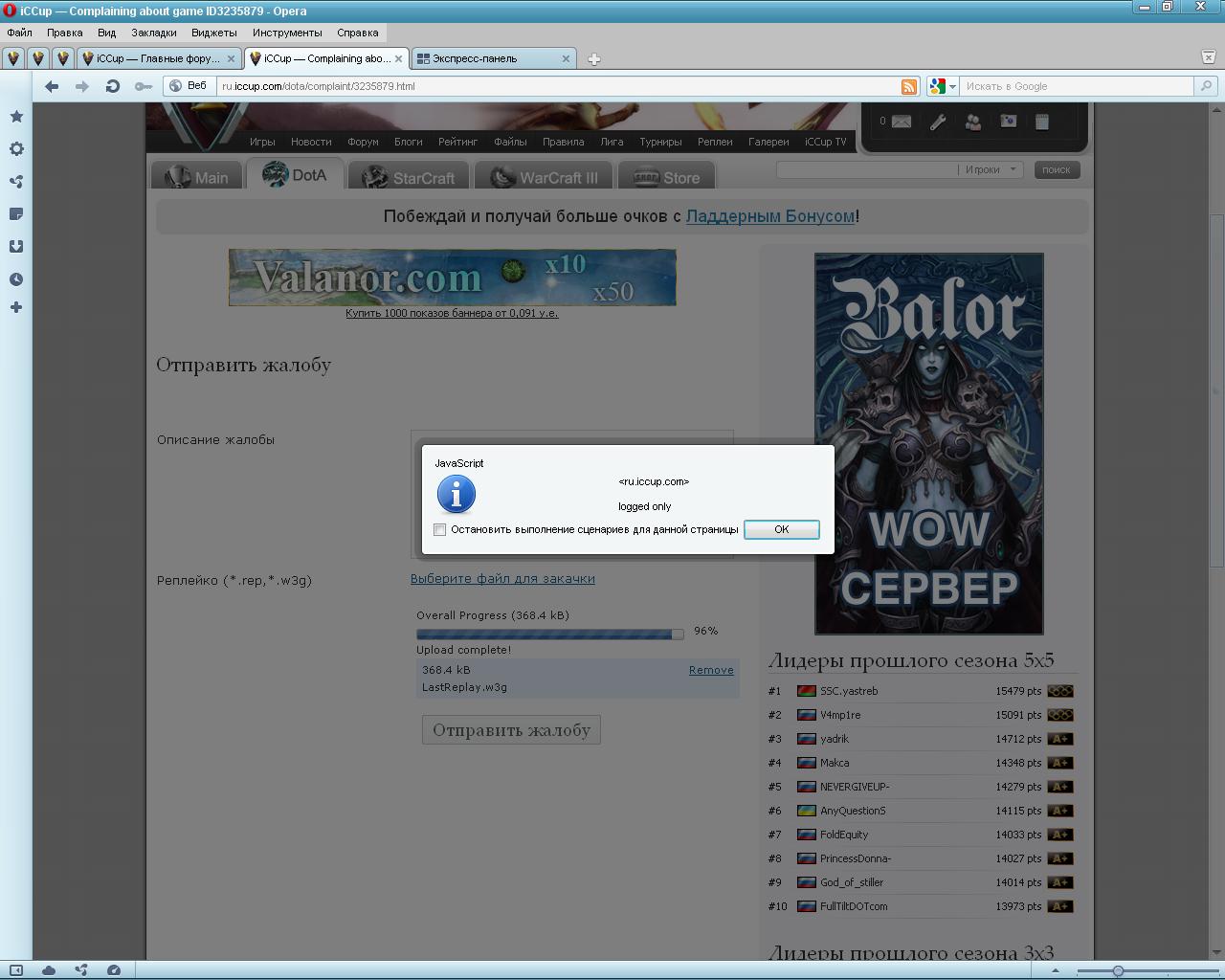Open the Файл menu
Viewport: 1225px width, 980px height.
[x=19, y=33]
